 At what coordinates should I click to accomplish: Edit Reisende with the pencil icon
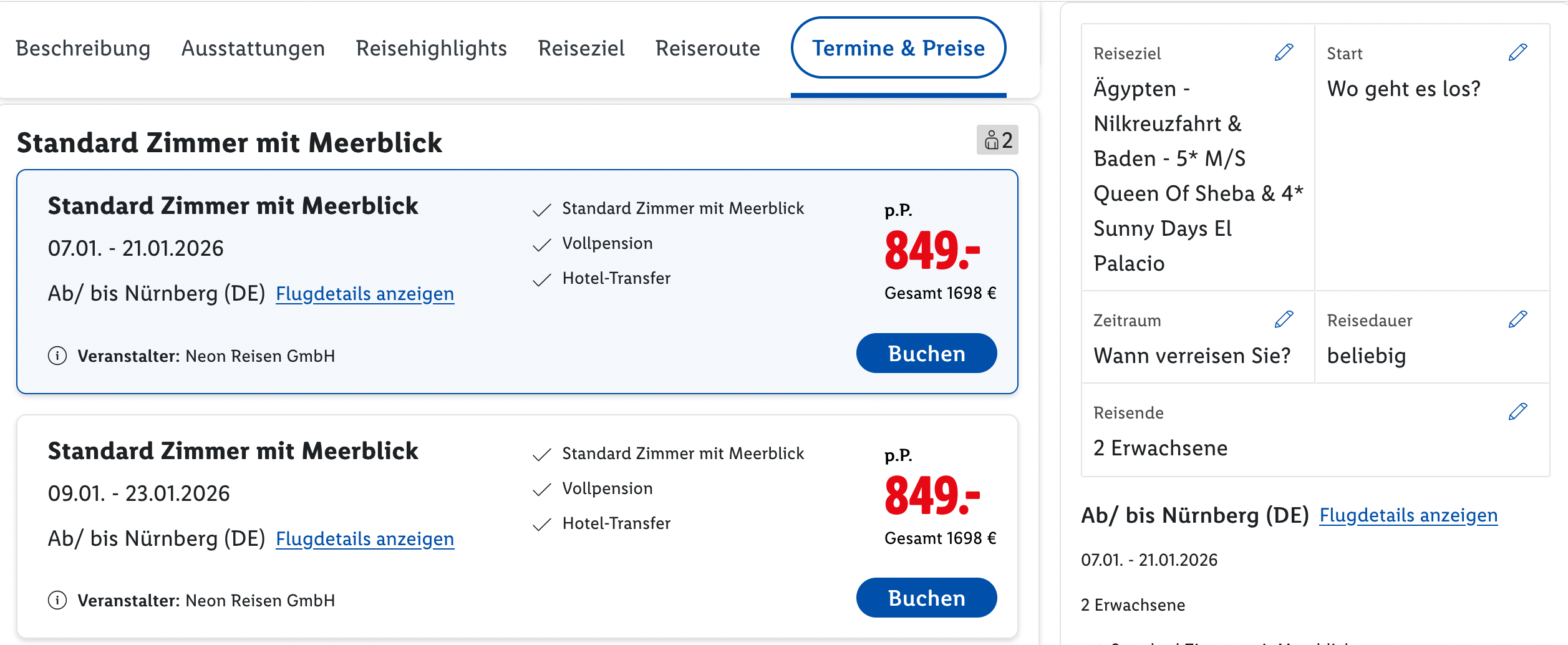click(x=1517, y=412)
